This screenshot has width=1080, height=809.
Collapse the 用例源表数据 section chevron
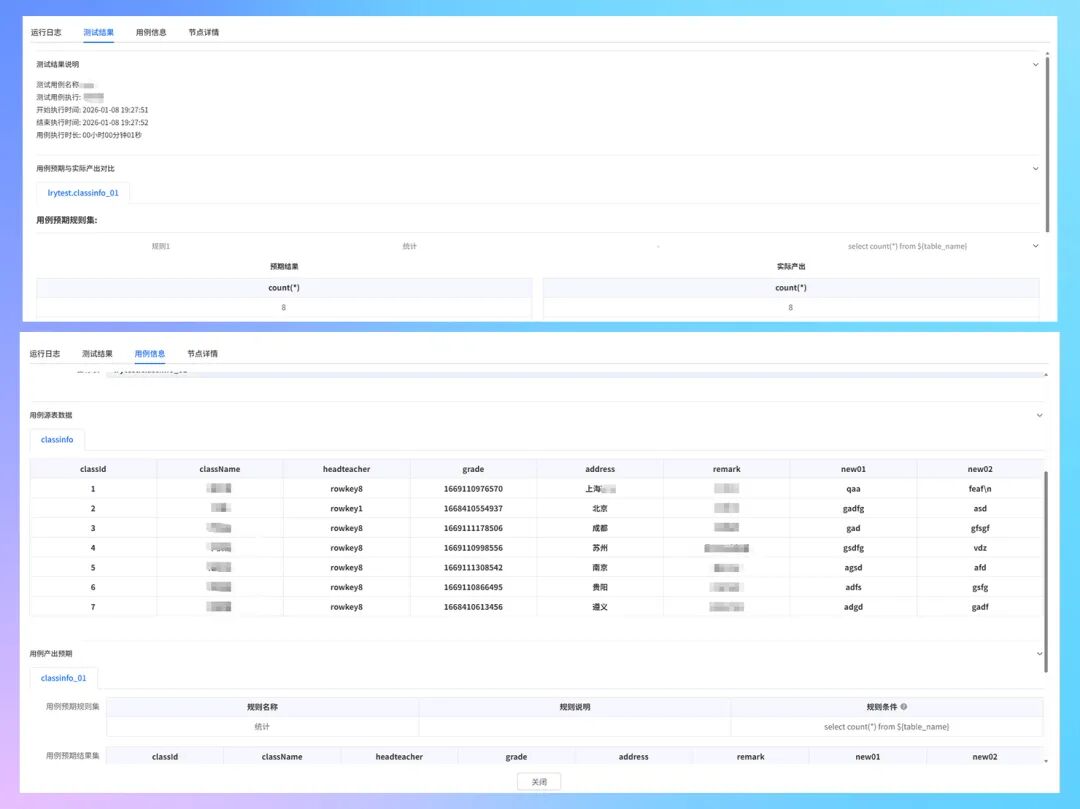(1039, 415)
